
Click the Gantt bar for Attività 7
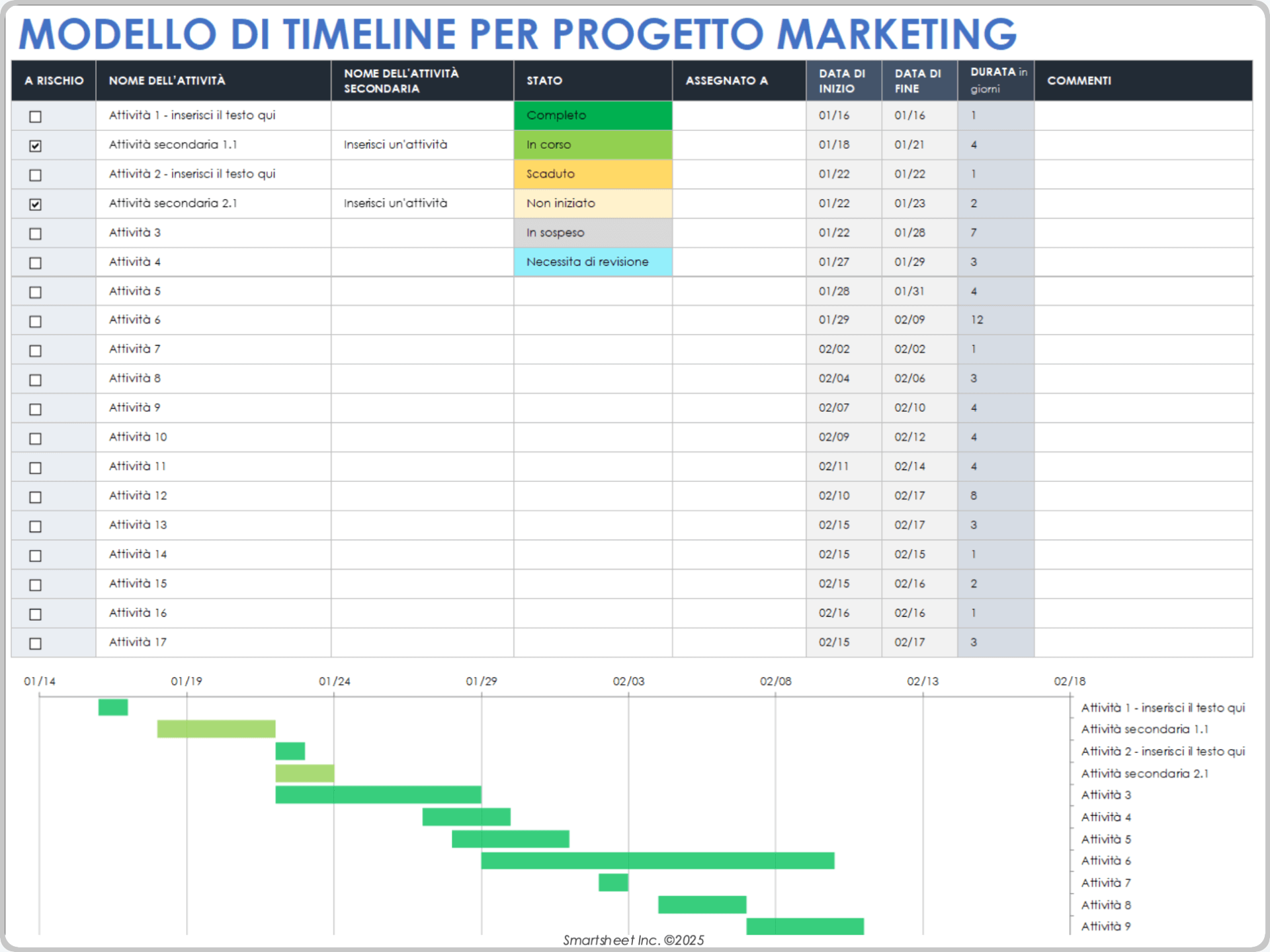[614, 883]
